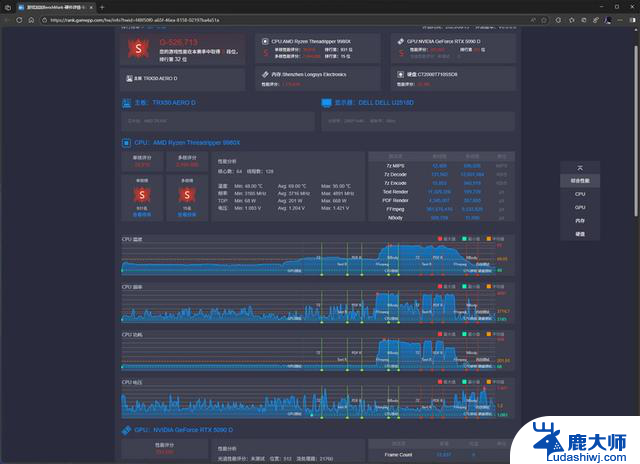Open the browser profile avatar icon

608,20
